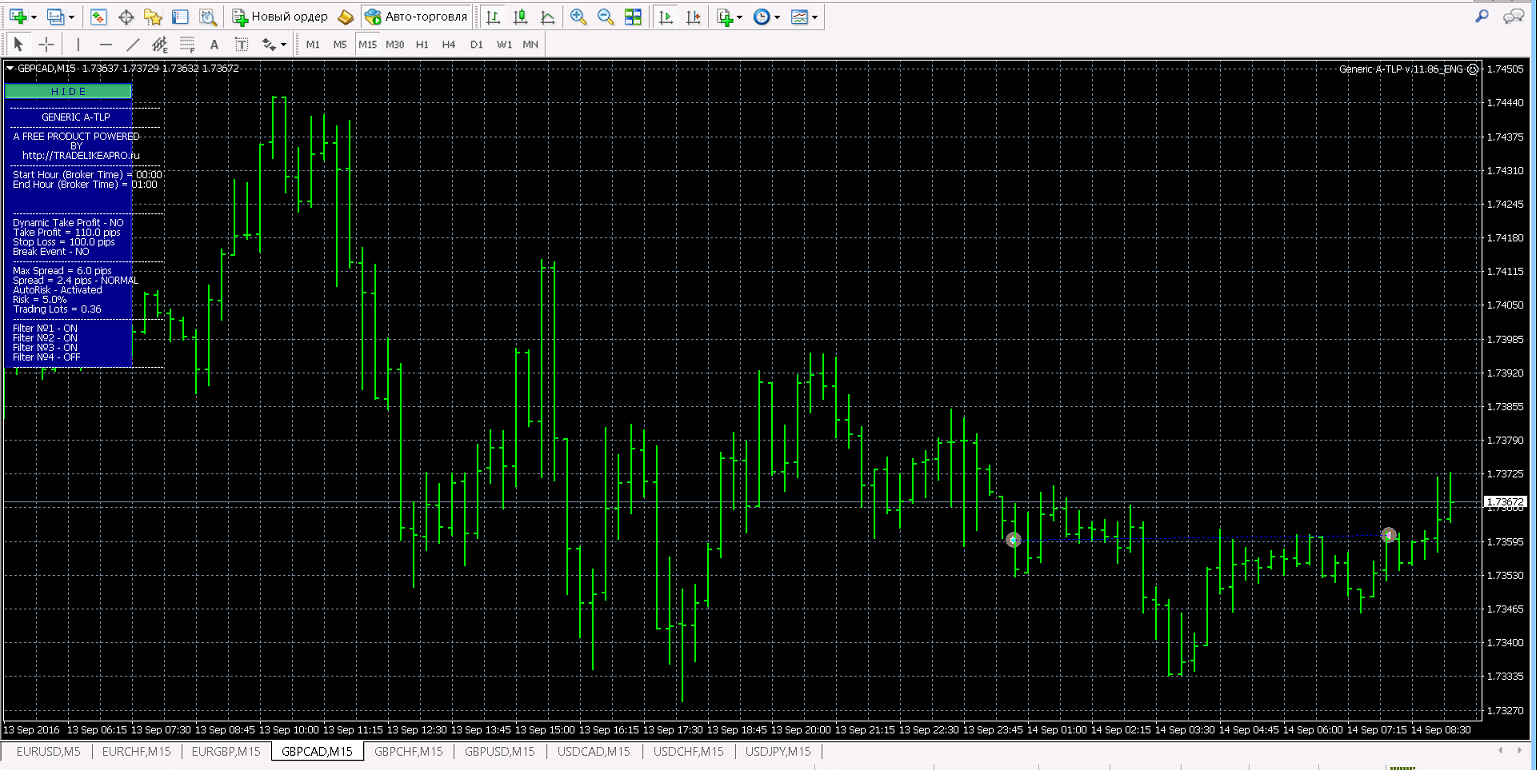Open search with the magnifier icon
The width and height of the screenshot is (1537, 770).
[x=1481, y=16]
